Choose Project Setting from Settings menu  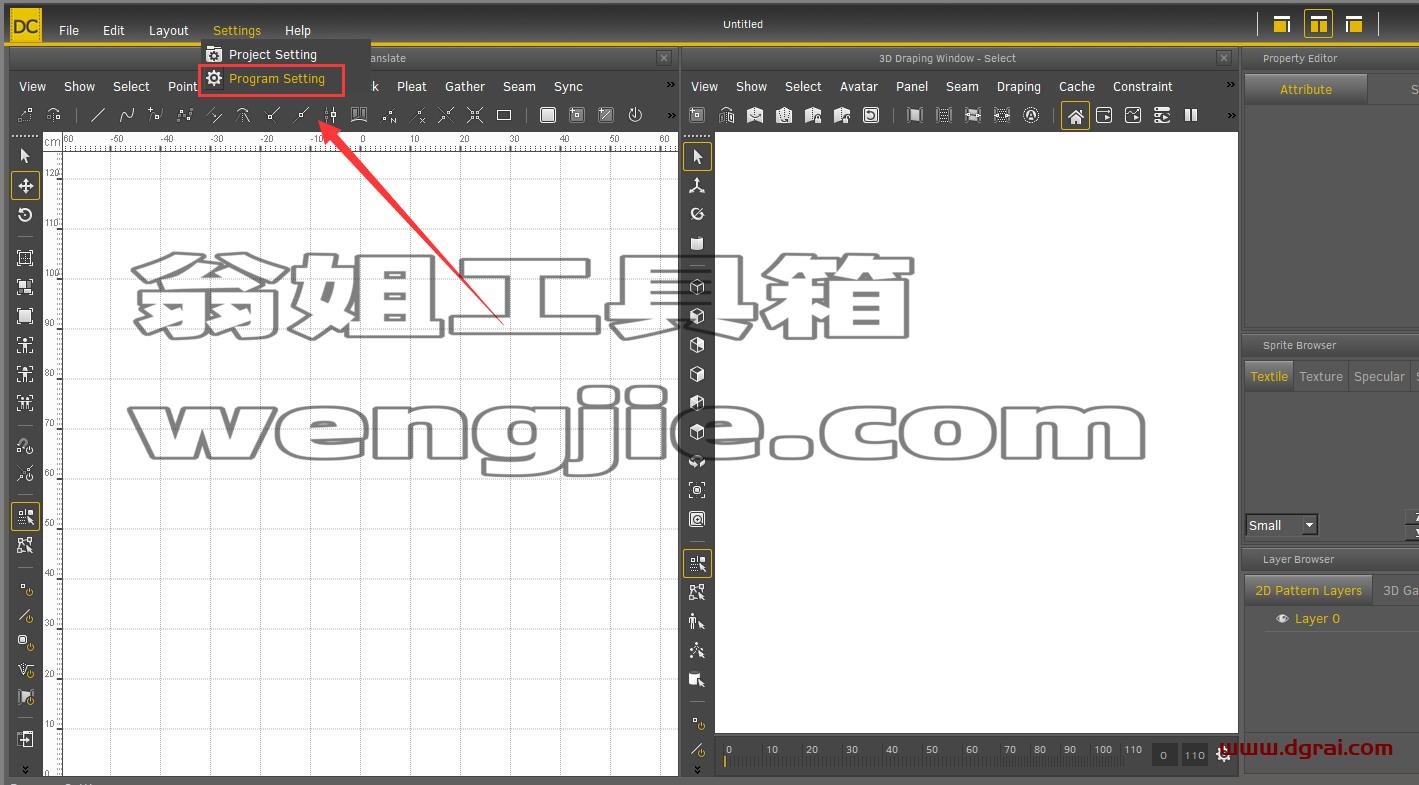tap(272, 54)
